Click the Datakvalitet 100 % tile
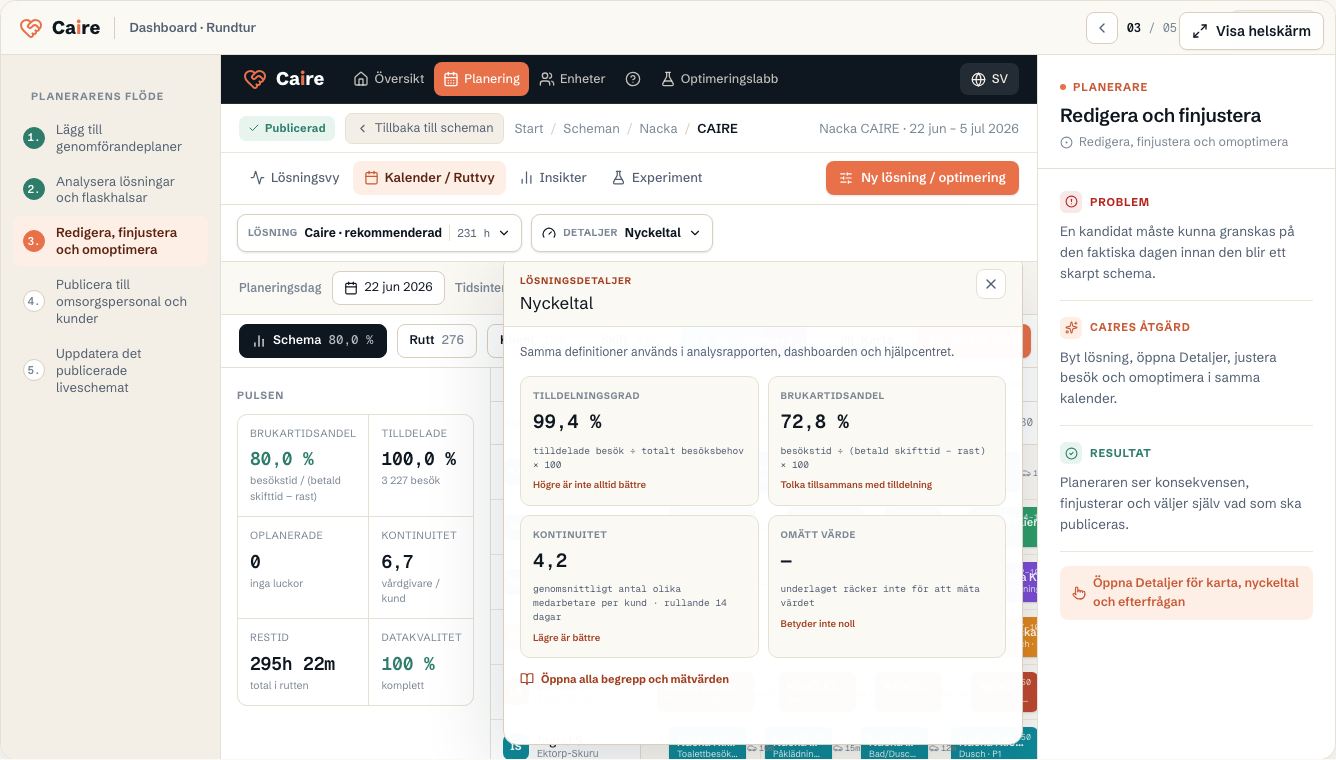Viewport: 1336px width, 760px height. [x=421, y=661]
